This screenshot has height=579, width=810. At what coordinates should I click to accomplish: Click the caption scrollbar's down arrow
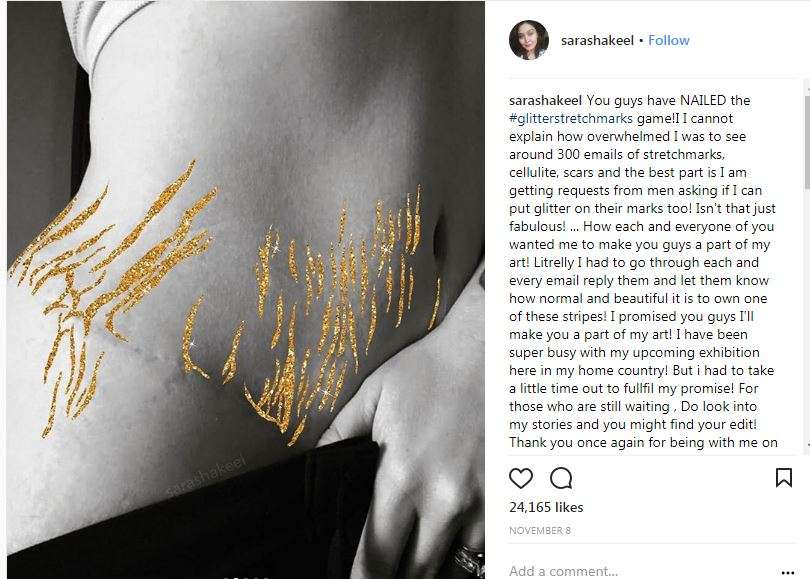[x=807, y=445]
